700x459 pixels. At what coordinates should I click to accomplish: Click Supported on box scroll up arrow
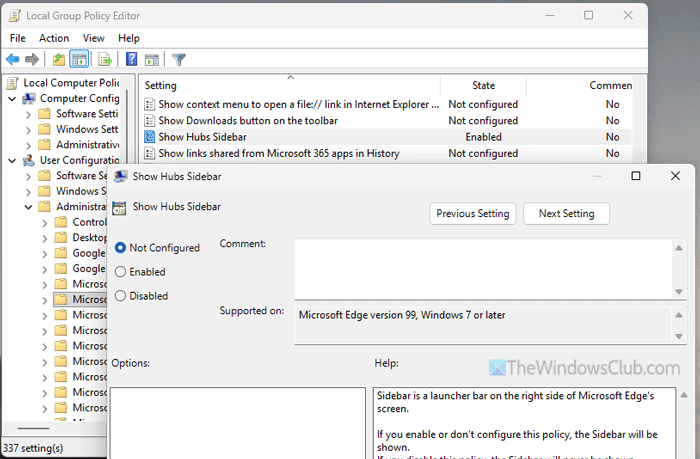tap(679, 315)
